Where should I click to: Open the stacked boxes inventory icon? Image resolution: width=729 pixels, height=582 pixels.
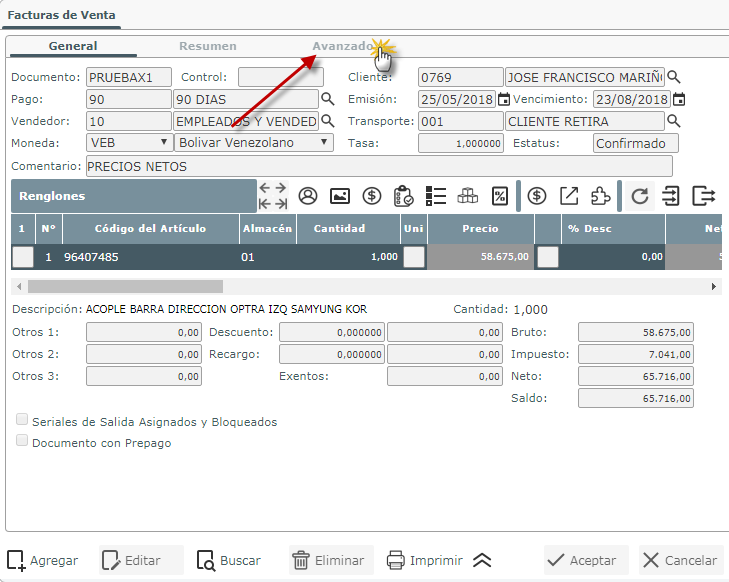(467, 196)
